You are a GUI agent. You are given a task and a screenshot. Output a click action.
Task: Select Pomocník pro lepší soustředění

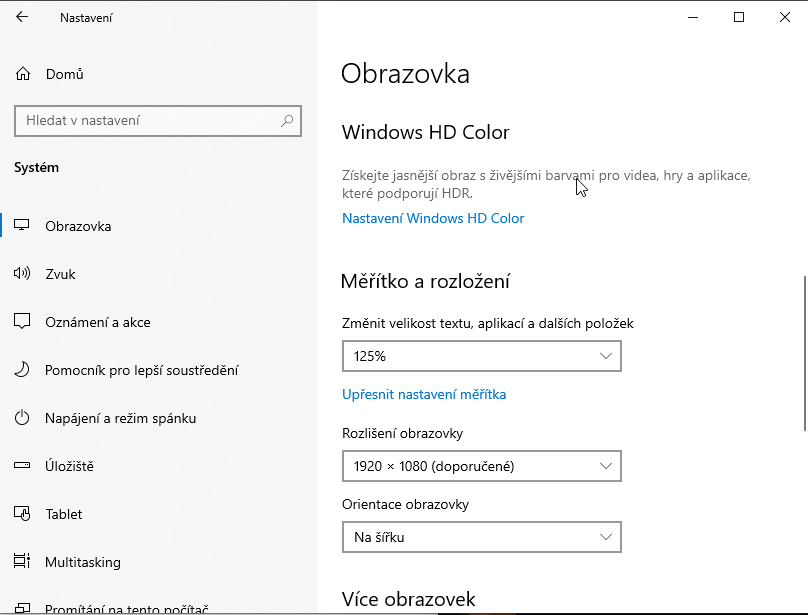coord(141,370)
